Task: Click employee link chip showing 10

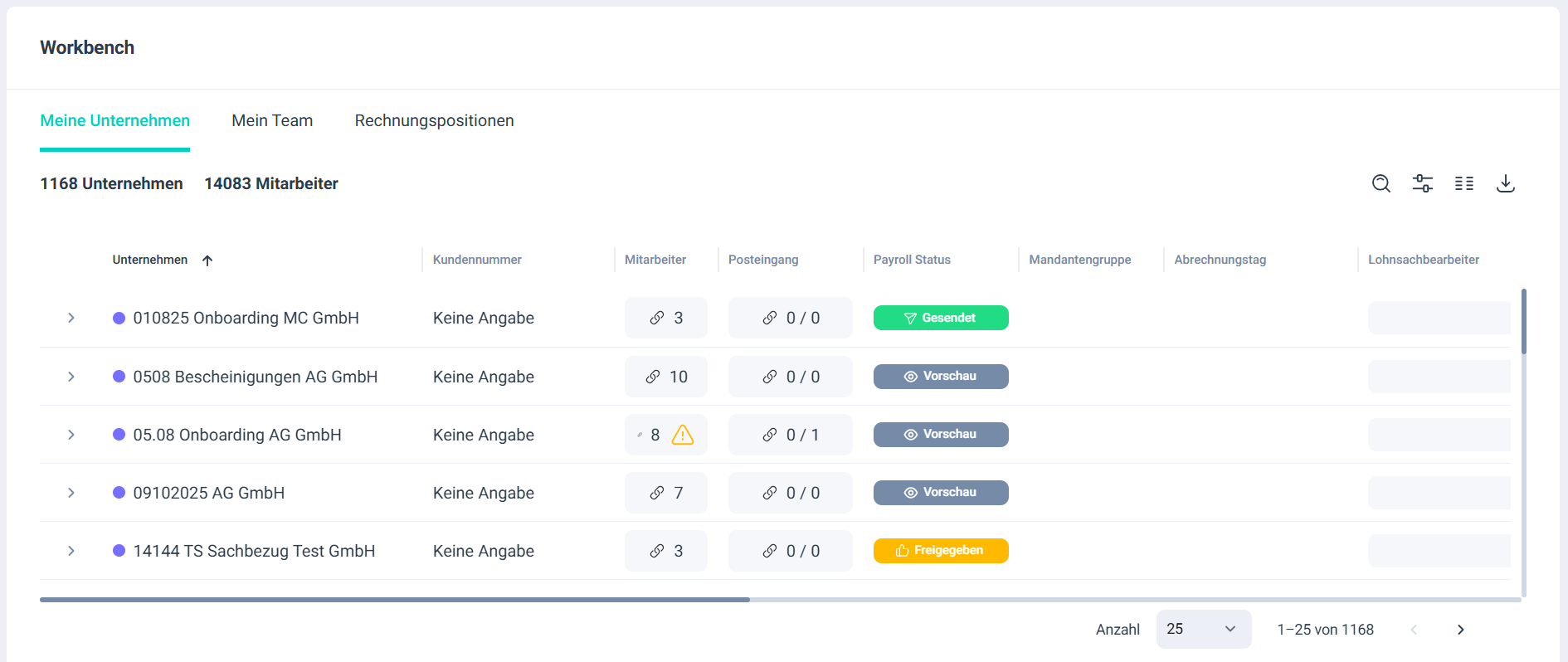Action: coord(666,377)
